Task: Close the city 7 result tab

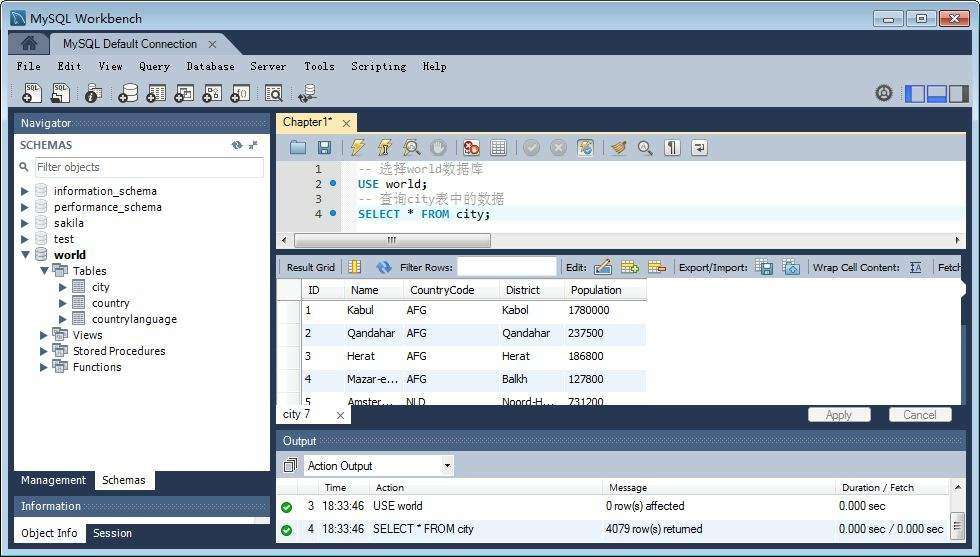Action: point(340,415)
